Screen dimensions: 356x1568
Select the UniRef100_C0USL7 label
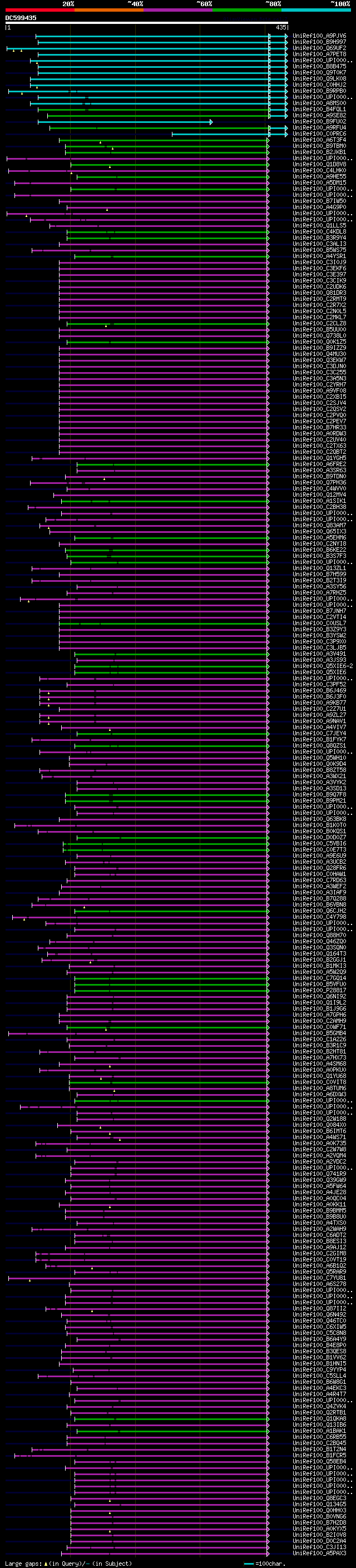(x=319, y=624)
